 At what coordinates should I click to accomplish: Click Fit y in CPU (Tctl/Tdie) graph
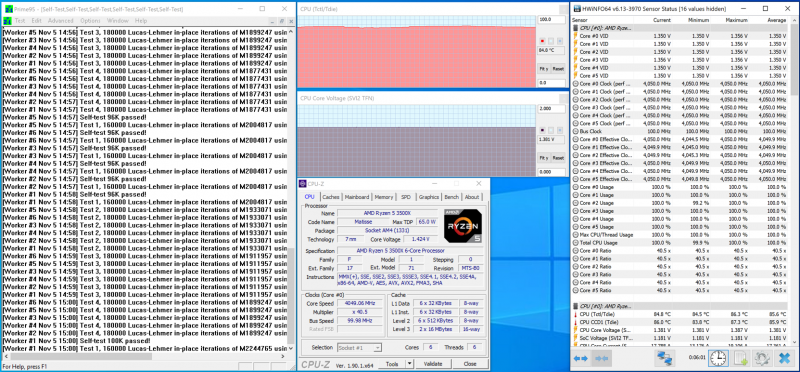point(544,68)
